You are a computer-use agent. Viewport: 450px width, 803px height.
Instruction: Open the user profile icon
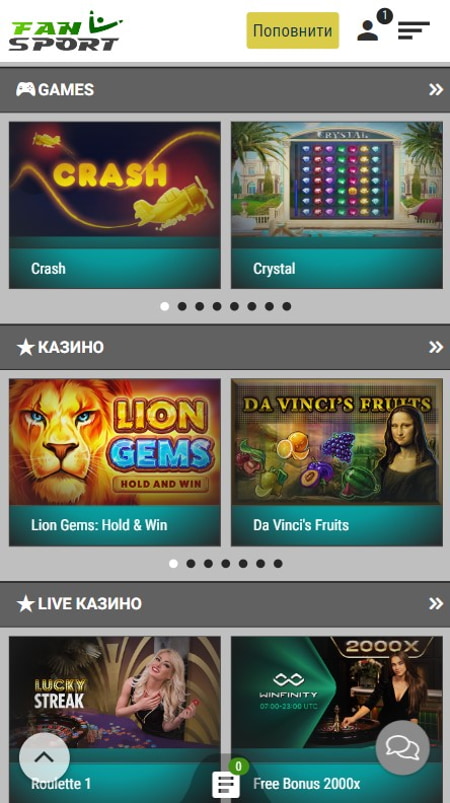(x=368, y=30)
